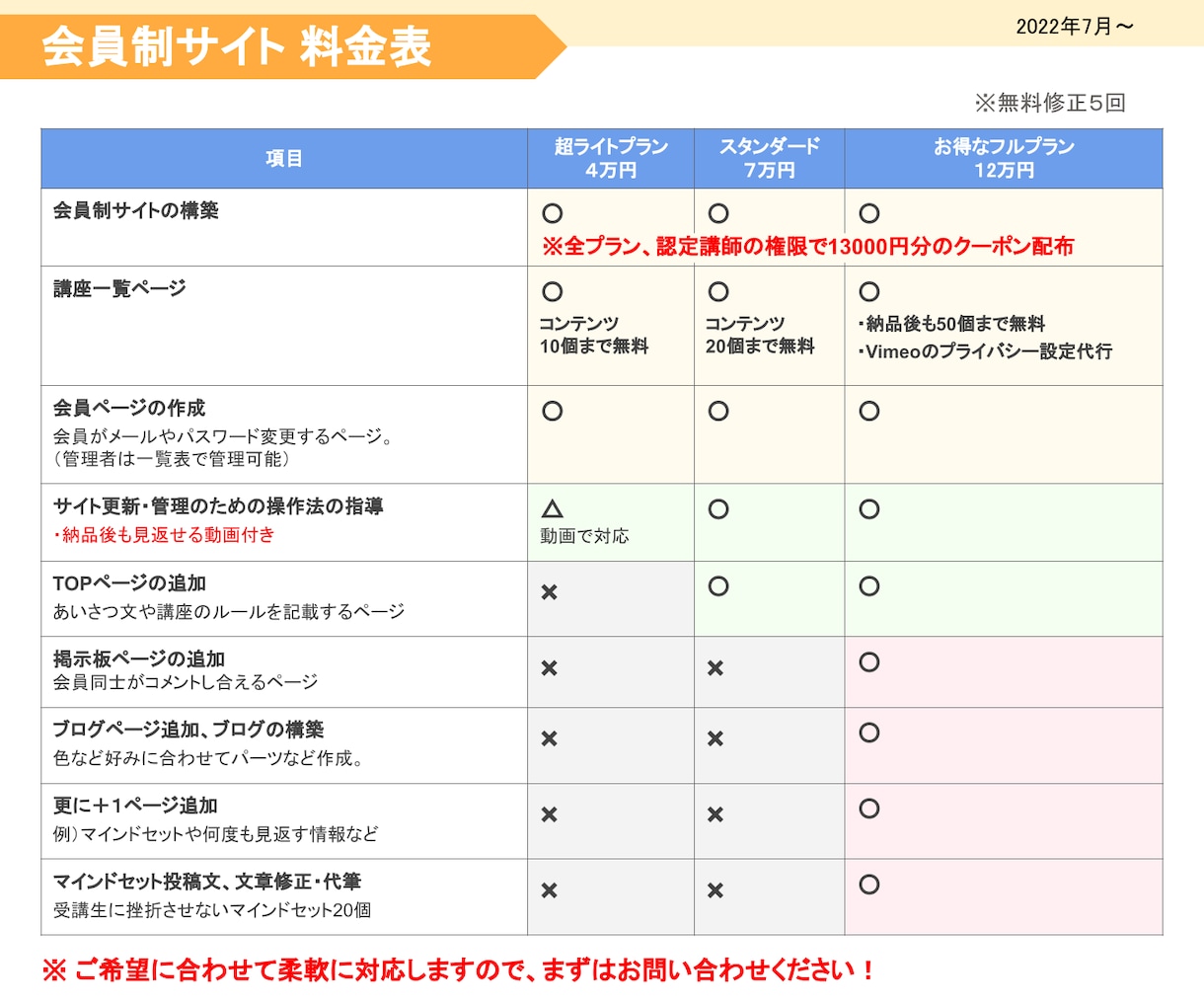Click the 会員制サイトの構築 row label
Screen dimensions: 1204x1004
pos(136,210)
